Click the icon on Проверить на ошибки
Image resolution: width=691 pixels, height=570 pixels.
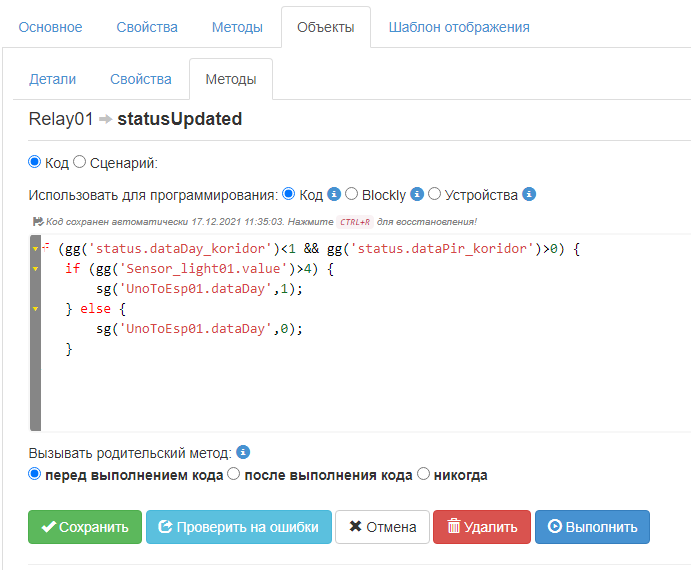(165, 527)
